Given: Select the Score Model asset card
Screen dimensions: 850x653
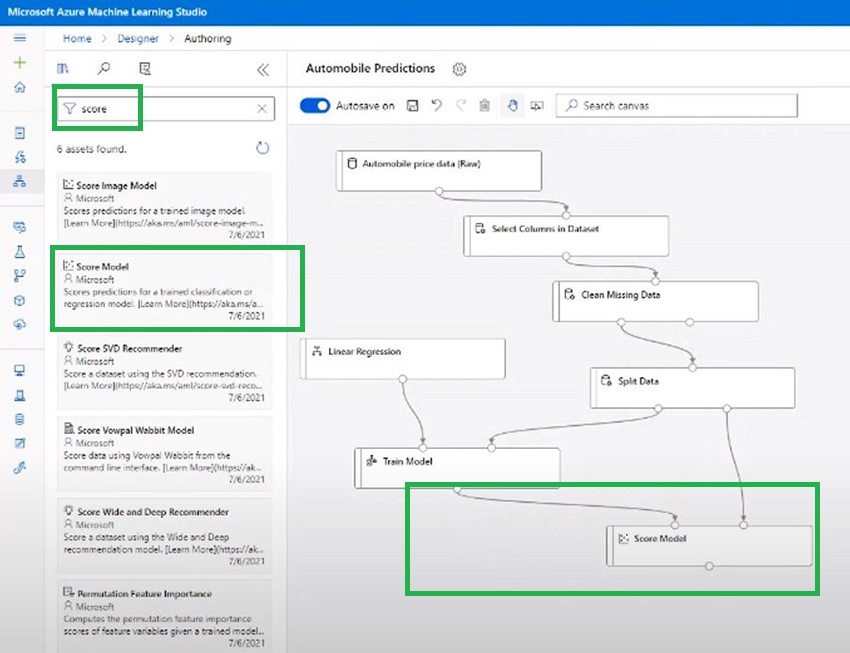Looking at the screenshot, I should [165, 288].
